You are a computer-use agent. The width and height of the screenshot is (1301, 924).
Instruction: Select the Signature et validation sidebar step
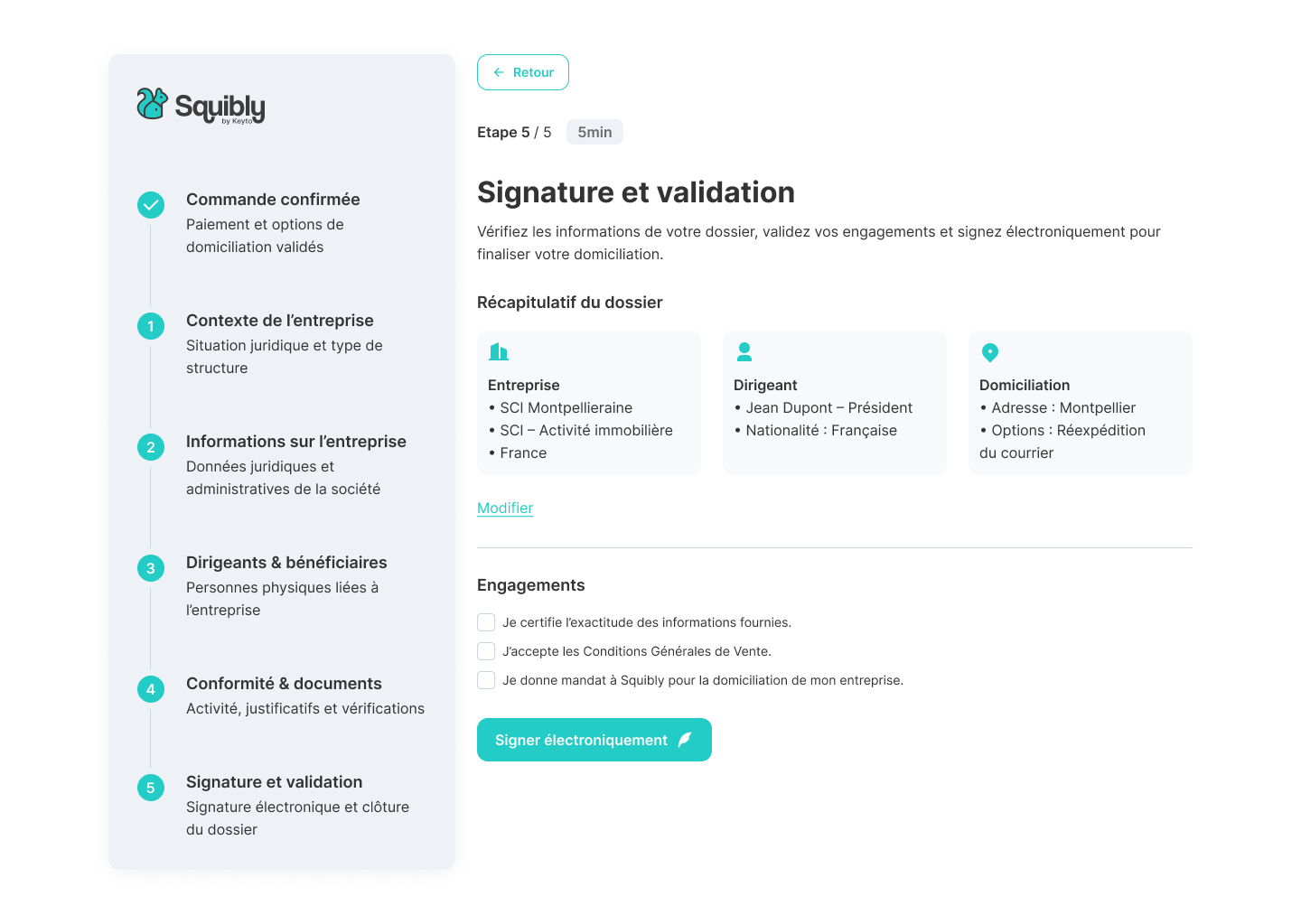coord(274,782)
